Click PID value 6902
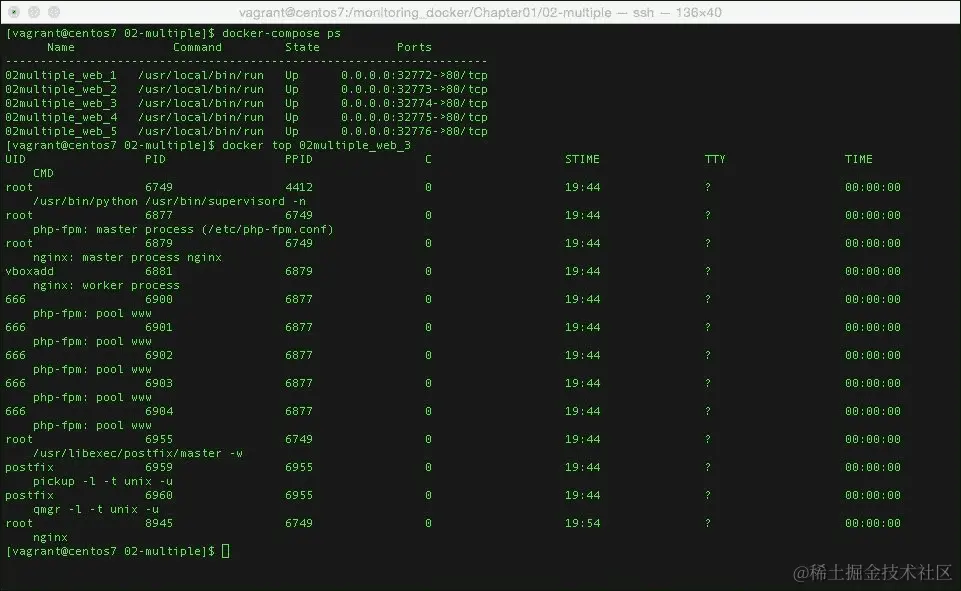The image size is (961, 591). tap(159, 356)
